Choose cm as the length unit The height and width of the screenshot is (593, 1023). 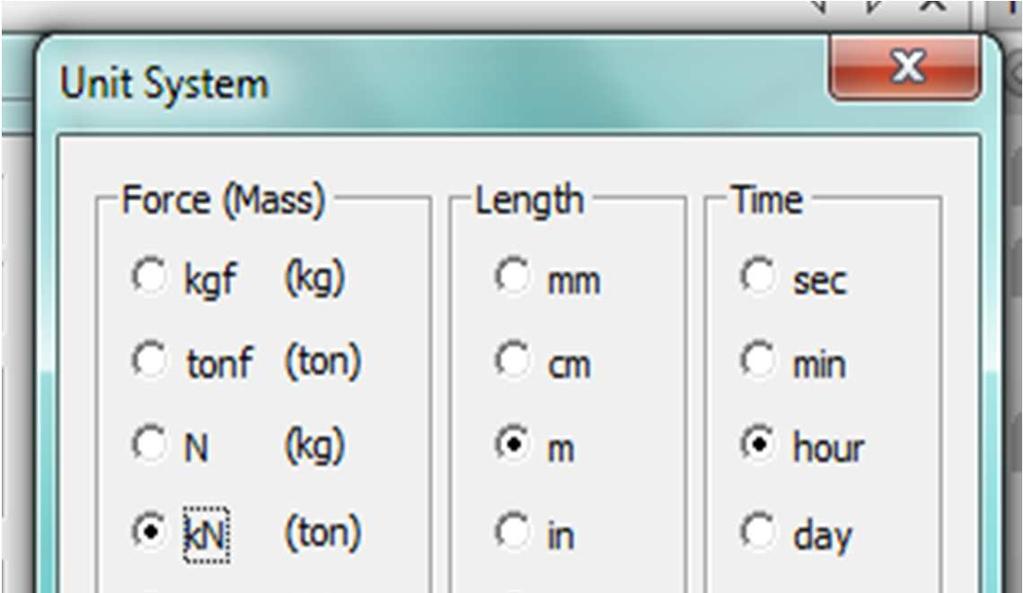pyautogui.click(x=513, y=359)
